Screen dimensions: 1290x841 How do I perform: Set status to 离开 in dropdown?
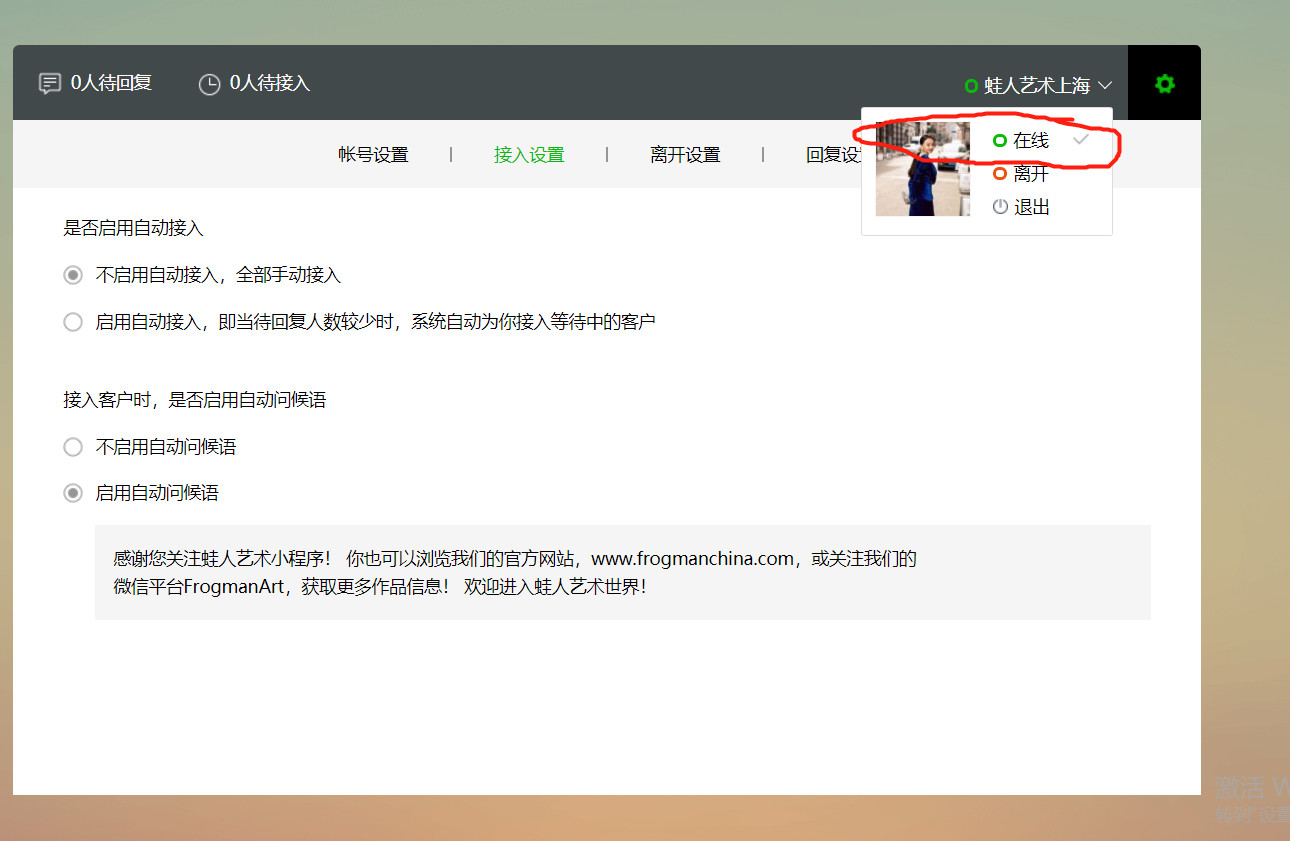click(1031, 174)
